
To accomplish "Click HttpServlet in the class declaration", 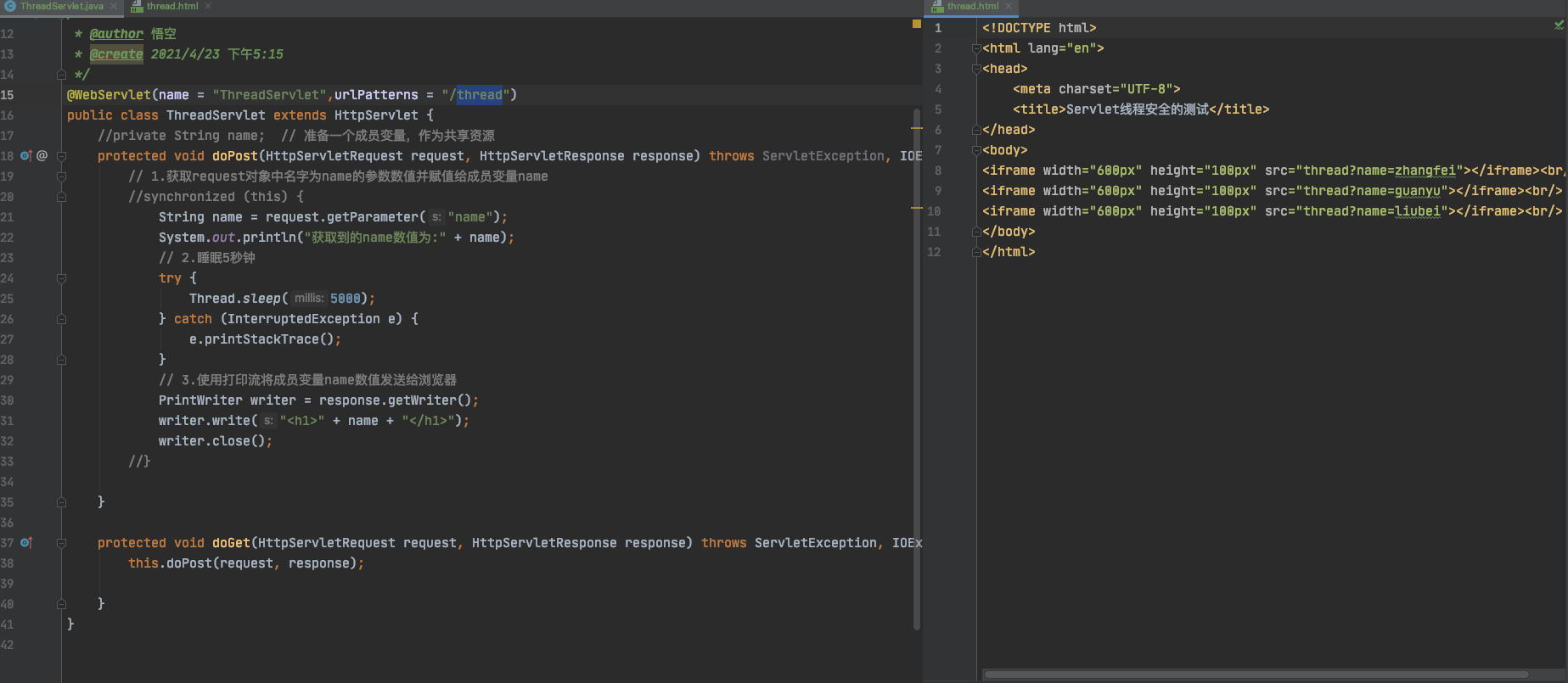I will (376, 115).
